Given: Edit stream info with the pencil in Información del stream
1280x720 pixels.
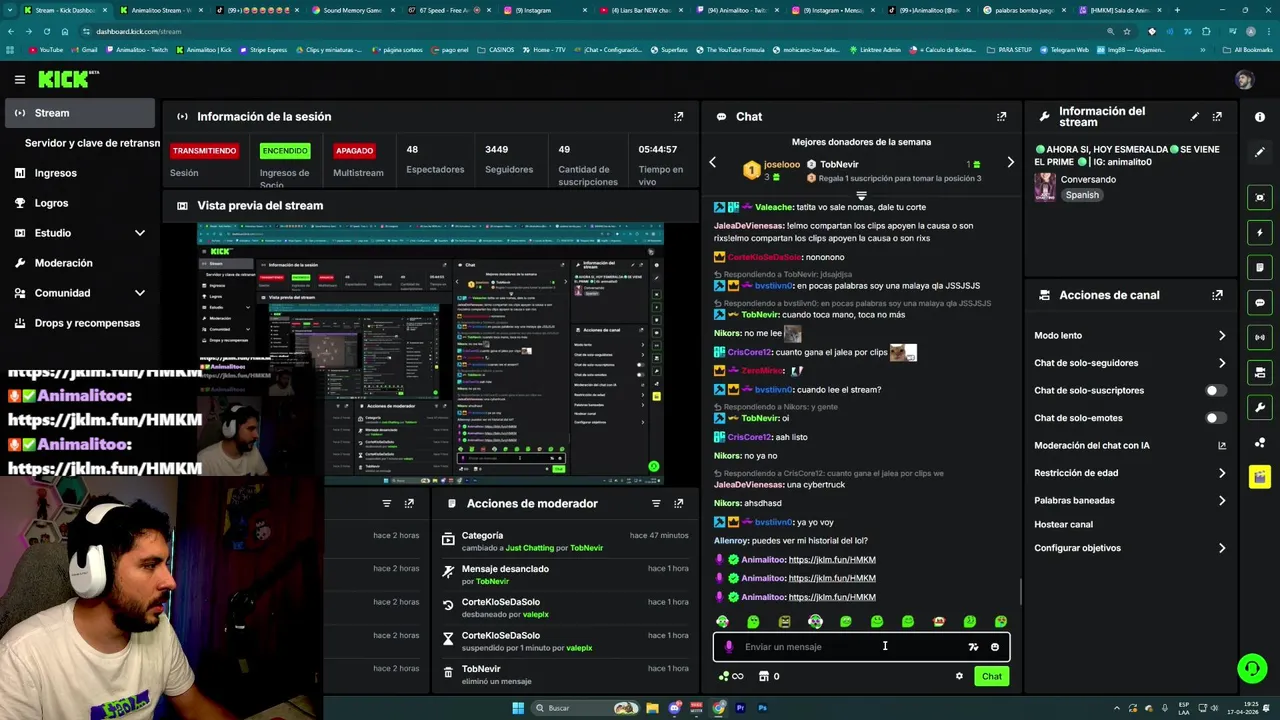Looking at the screenshot, I should tap(1194, 116).
